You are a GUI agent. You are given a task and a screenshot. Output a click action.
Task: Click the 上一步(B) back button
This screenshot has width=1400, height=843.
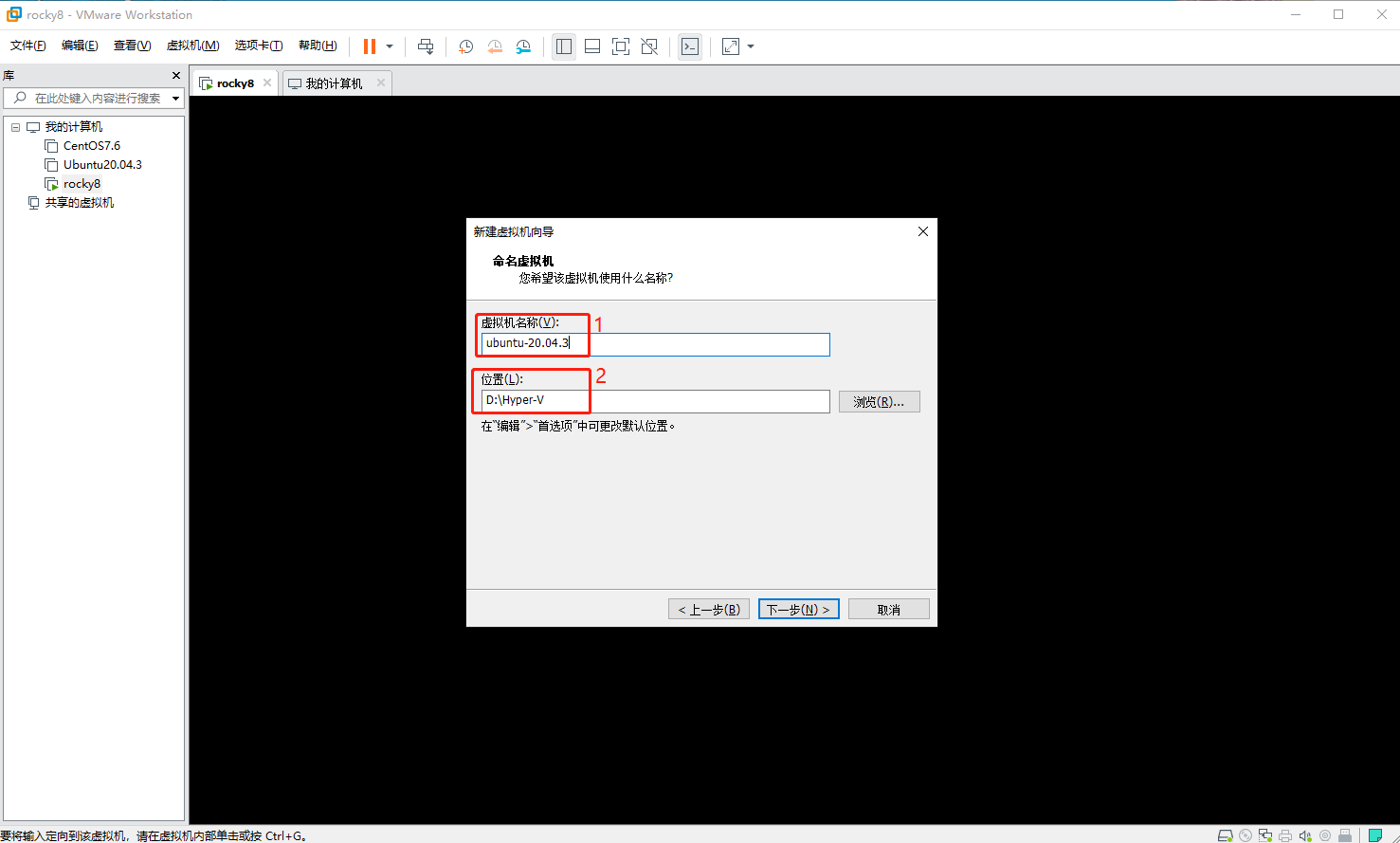709,609
